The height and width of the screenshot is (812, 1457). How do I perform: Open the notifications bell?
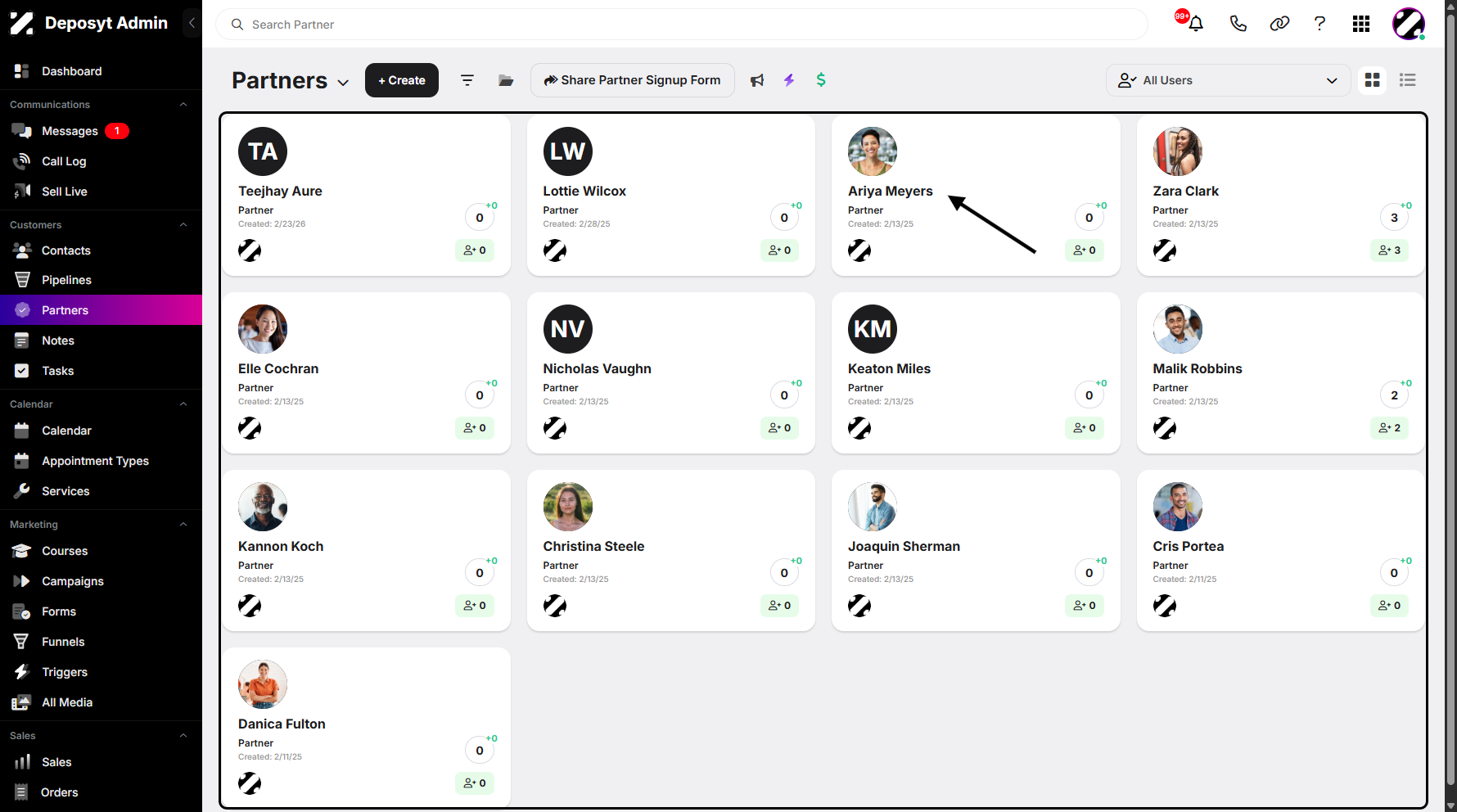point(1196,24)
